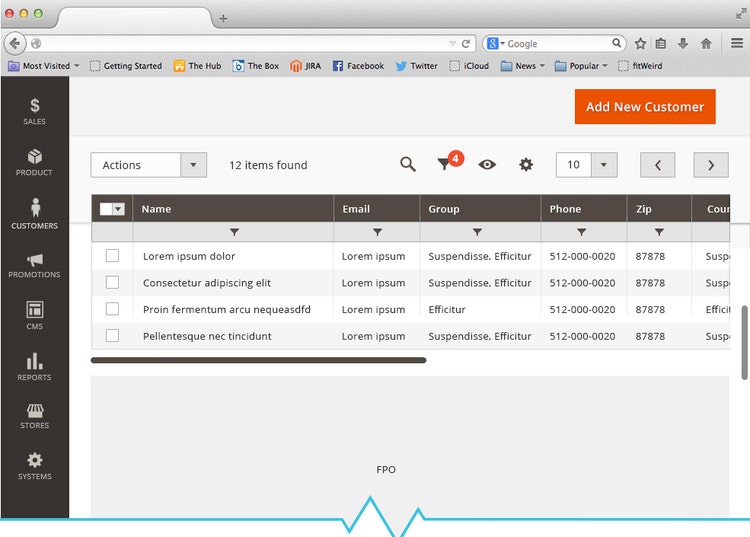Open the Systems menu item
The height and width of the screenshot is (537, 750).
pos(34,465)
